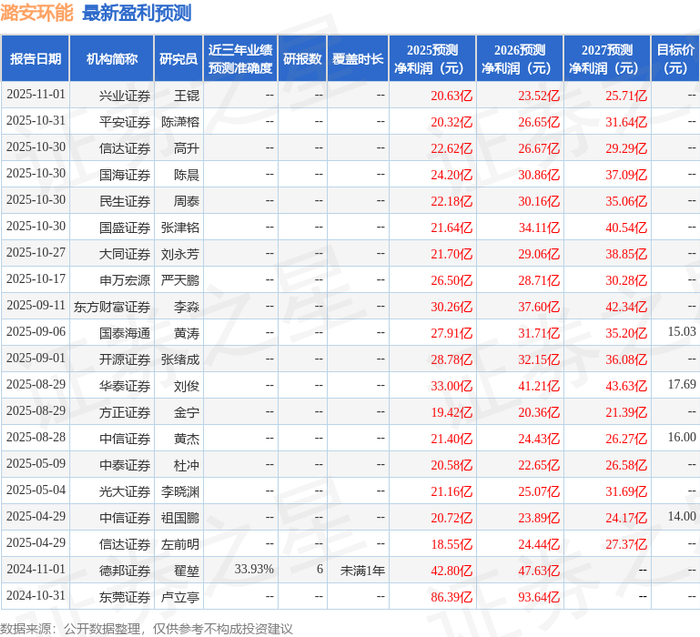Click the target price 14.00
The image size is (700, 637).
tap(682, 516)
